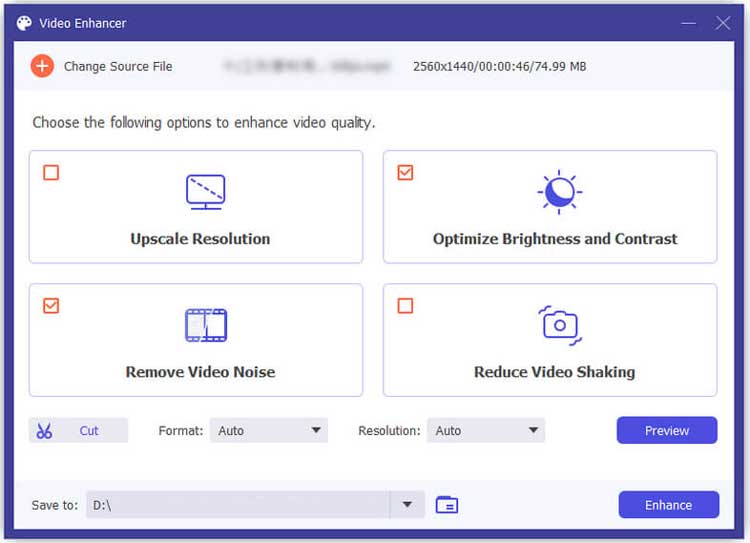Disable the Remove Video Noise checkbox

51,306
